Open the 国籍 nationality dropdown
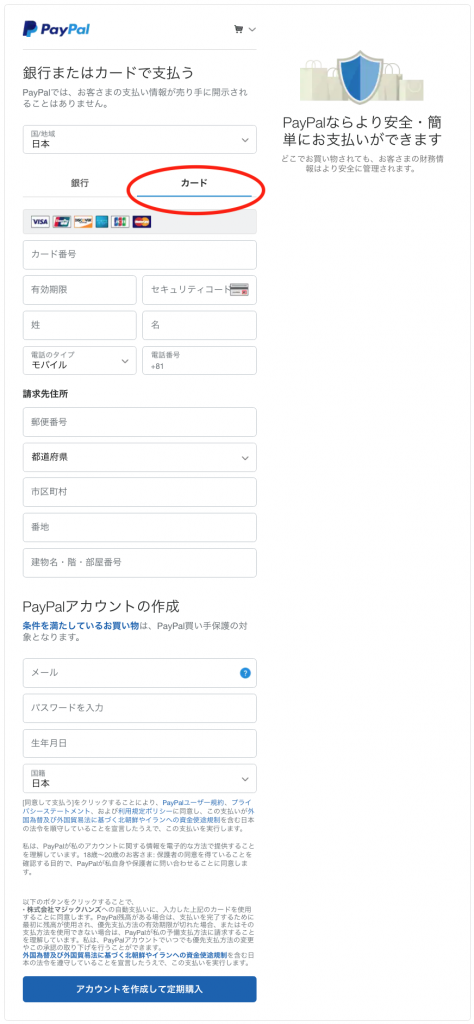 click(140, 778)
